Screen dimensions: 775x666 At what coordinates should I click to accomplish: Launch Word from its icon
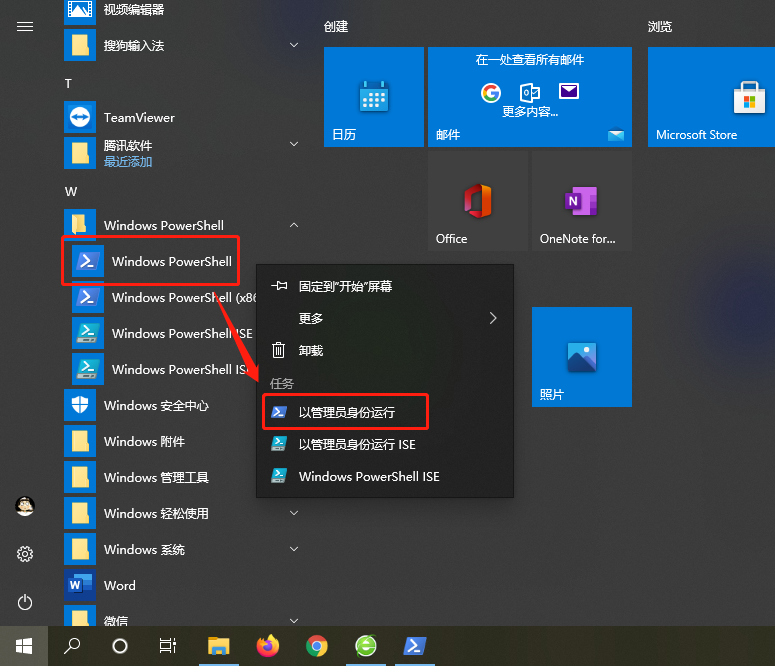tap(80, 585)
